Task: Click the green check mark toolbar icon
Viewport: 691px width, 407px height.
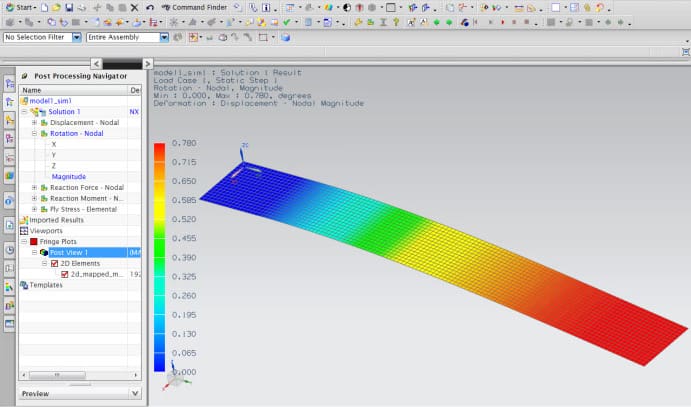Action: (286, 22)
